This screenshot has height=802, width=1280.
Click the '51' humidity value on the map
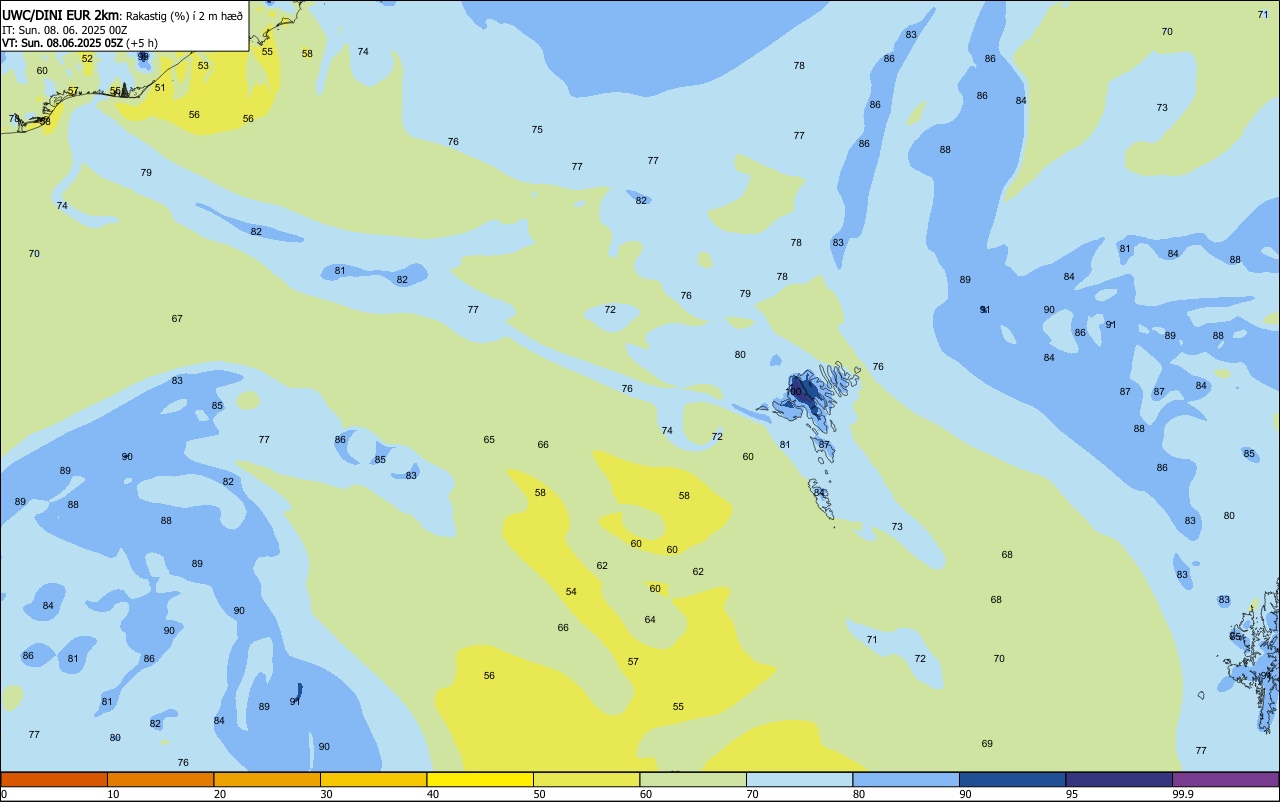pos(160,88)
